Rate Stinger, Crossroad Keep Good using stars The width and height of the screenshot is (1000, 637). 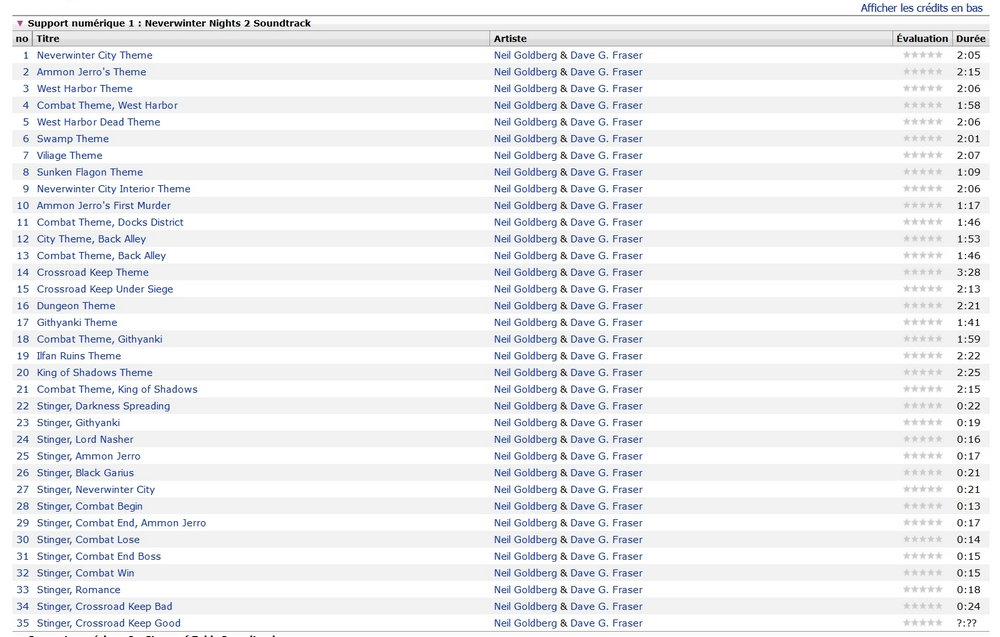coord(922,623)
